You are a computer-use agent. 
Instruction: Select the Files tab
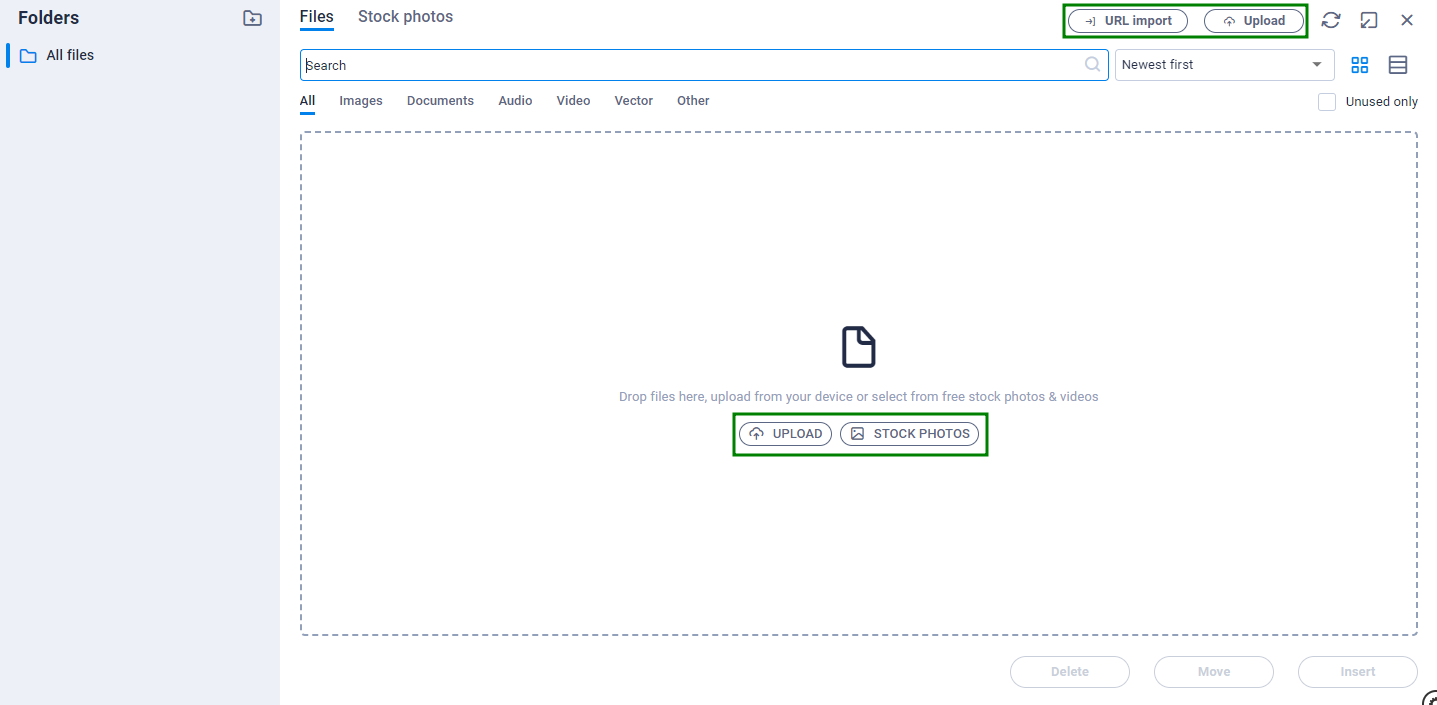[316, 17]
